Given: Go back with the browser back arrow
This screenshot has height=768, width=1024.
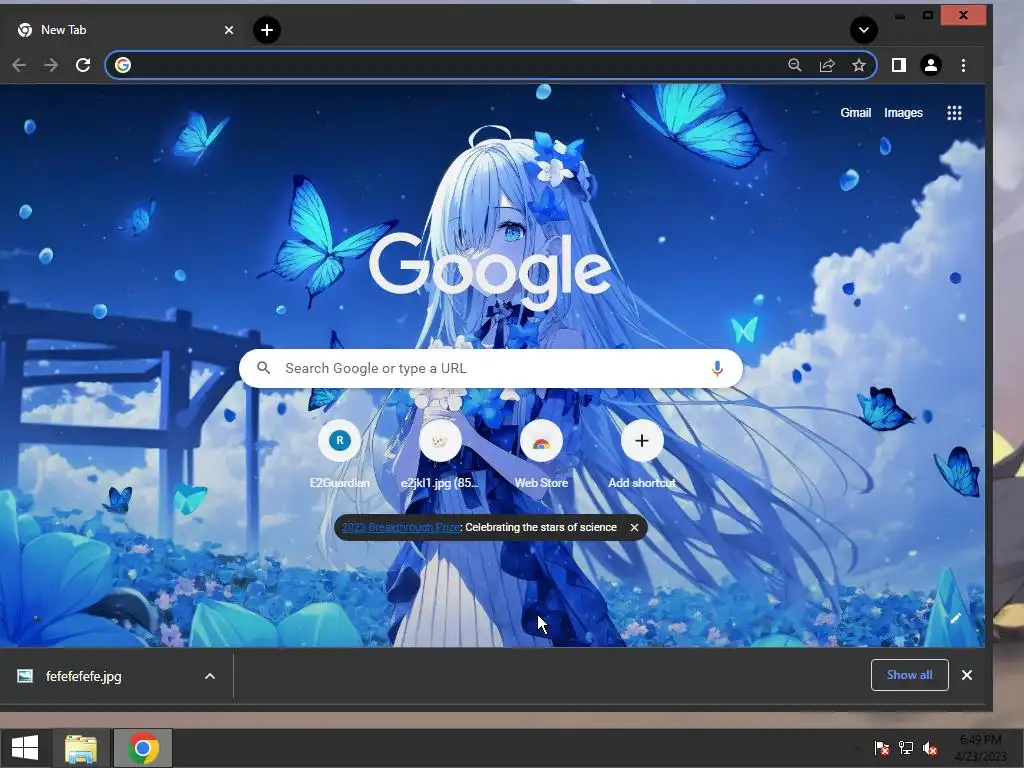Looking at the screenshot, I should [x=19, y=65].
